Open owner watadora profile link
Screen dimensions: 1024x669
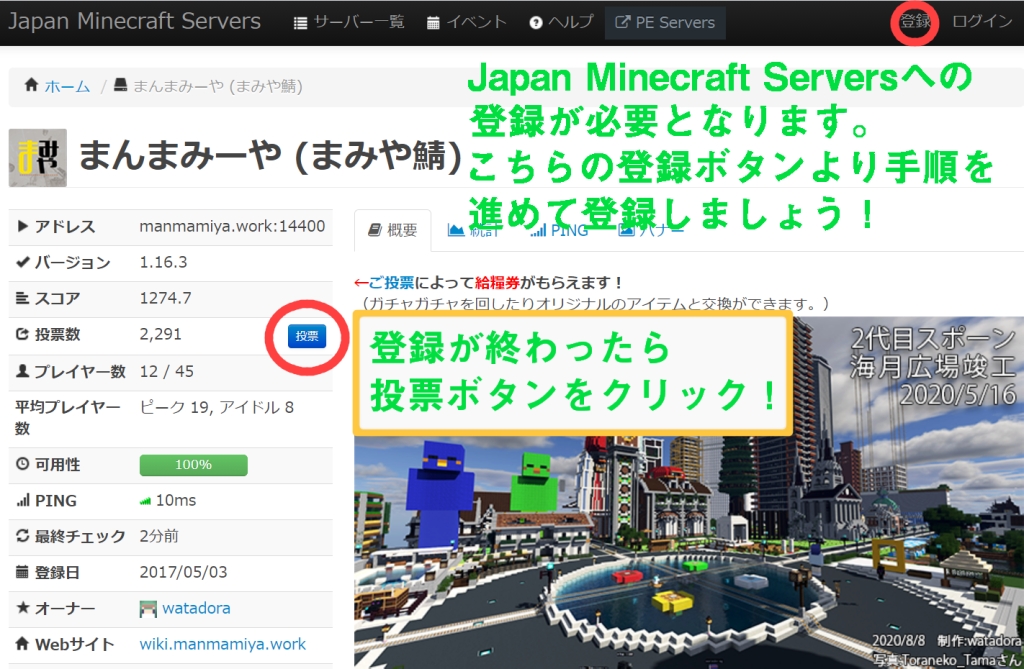point(196,608)
